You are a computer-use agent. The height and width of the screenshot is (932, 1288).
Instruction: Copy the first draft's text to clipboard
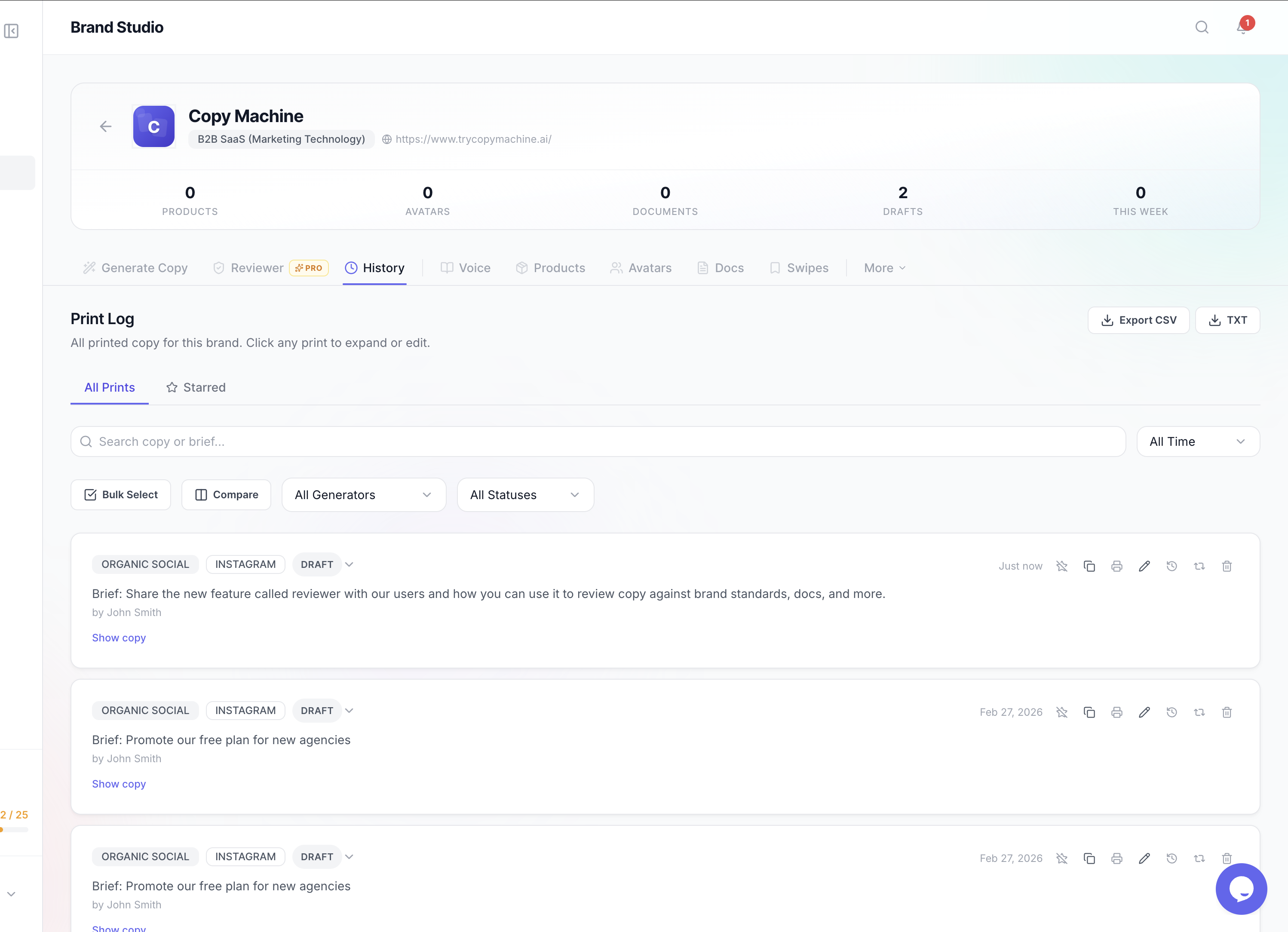pyautogui.click(x=1089, y=566)
